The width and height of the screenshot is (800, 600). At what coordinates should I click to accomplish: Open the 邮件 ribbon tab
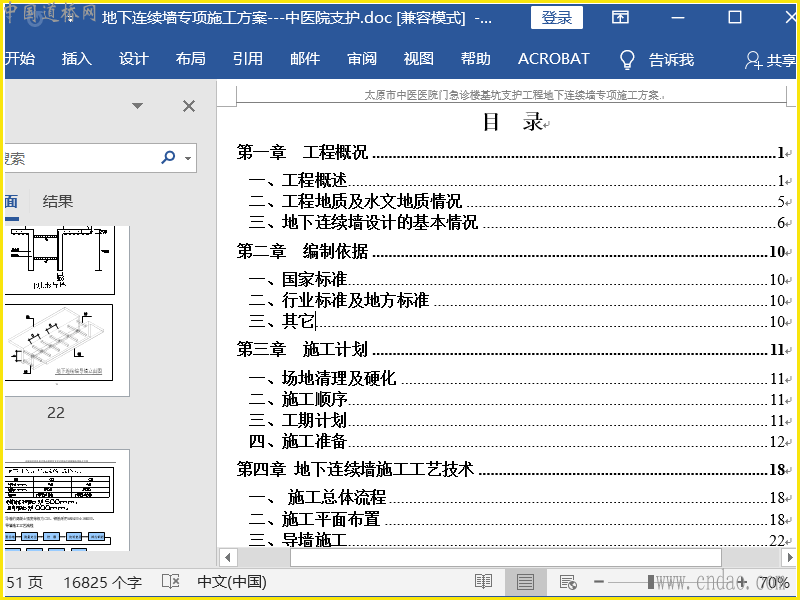tap(305, 59)
